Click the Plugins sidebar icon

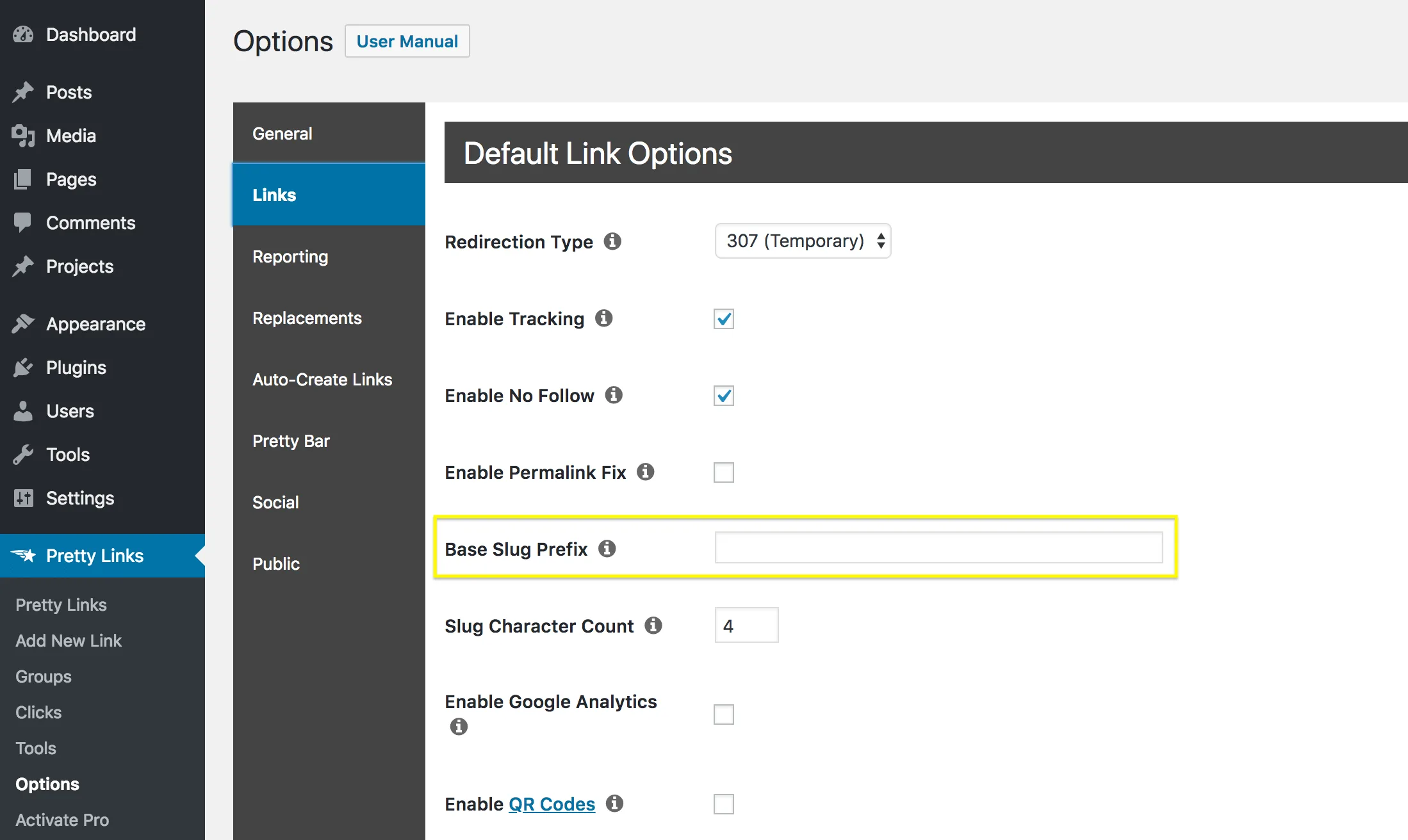(25, 367)
